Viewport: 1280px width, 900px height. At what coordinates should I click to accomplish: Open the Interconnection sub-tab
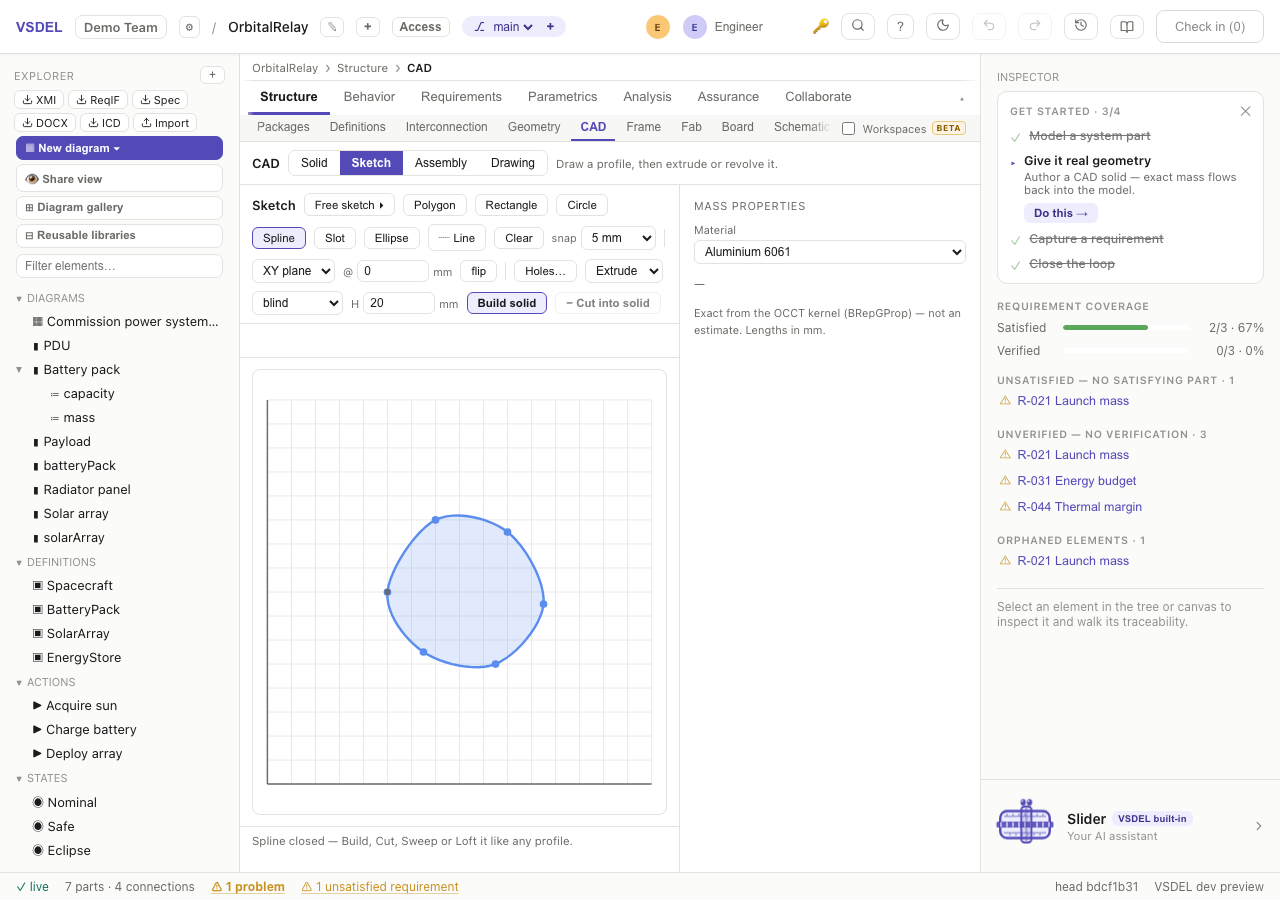(x=447, y=127)
